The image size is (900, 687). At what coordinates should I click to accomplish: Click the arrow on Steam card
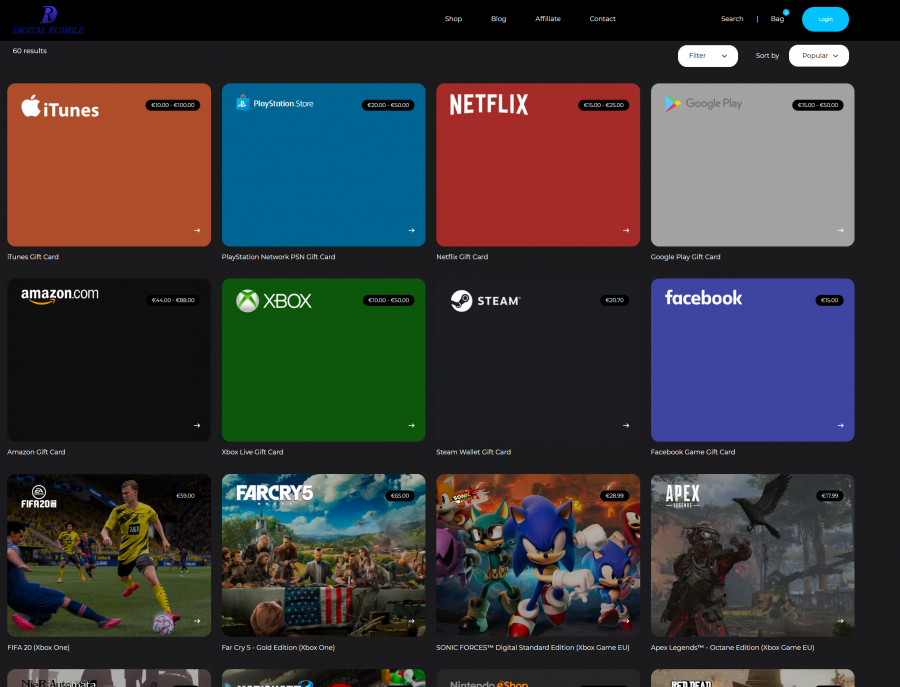pos(626,425)
